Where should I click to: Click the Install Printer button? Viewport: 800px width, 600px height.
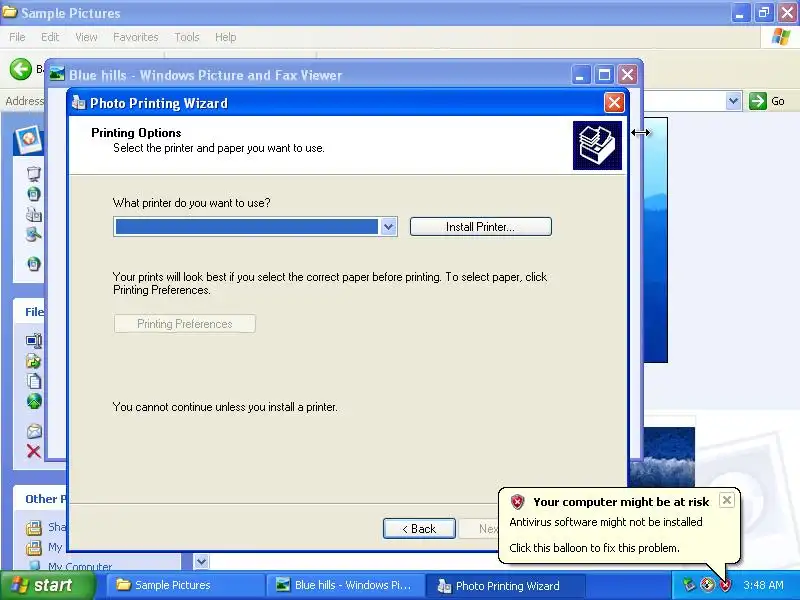point(481,227)
